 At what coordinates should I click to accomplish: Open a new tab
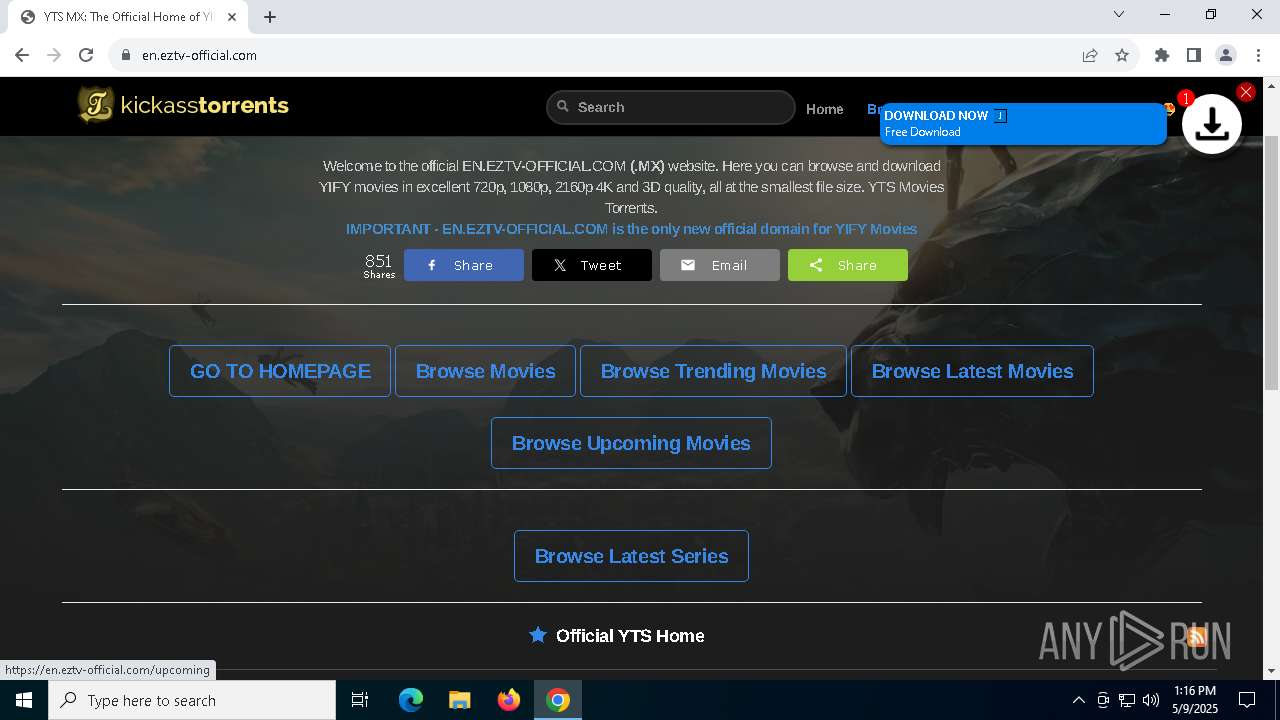tap(270, 17)
